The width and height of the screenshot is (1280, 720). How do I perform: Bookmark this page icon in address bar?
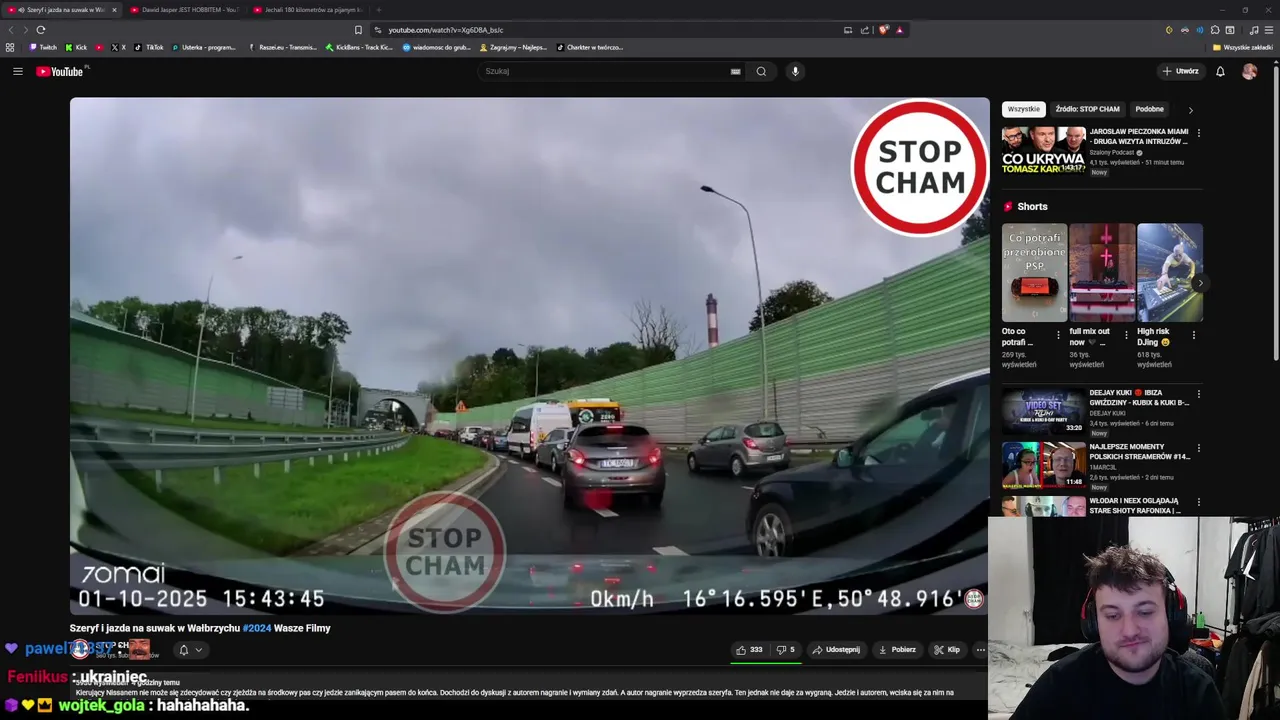pyautogui.click(x=358, y=30)
